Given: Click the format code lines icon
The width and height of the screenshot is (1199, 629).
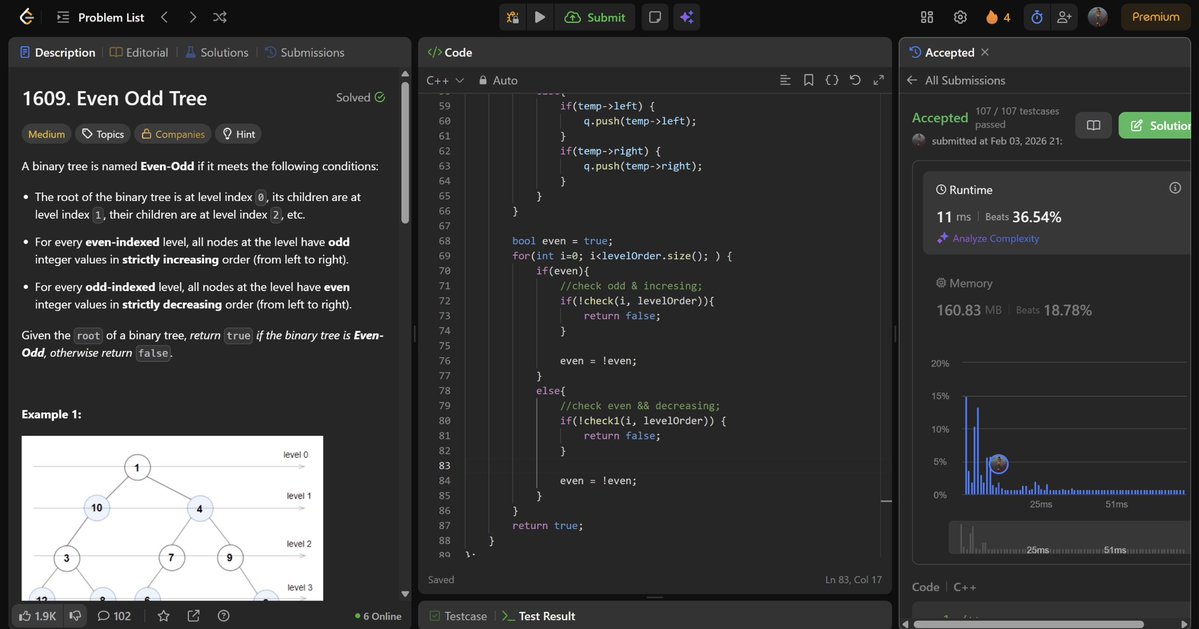Looking at the screenshot, I should (785, 80).
